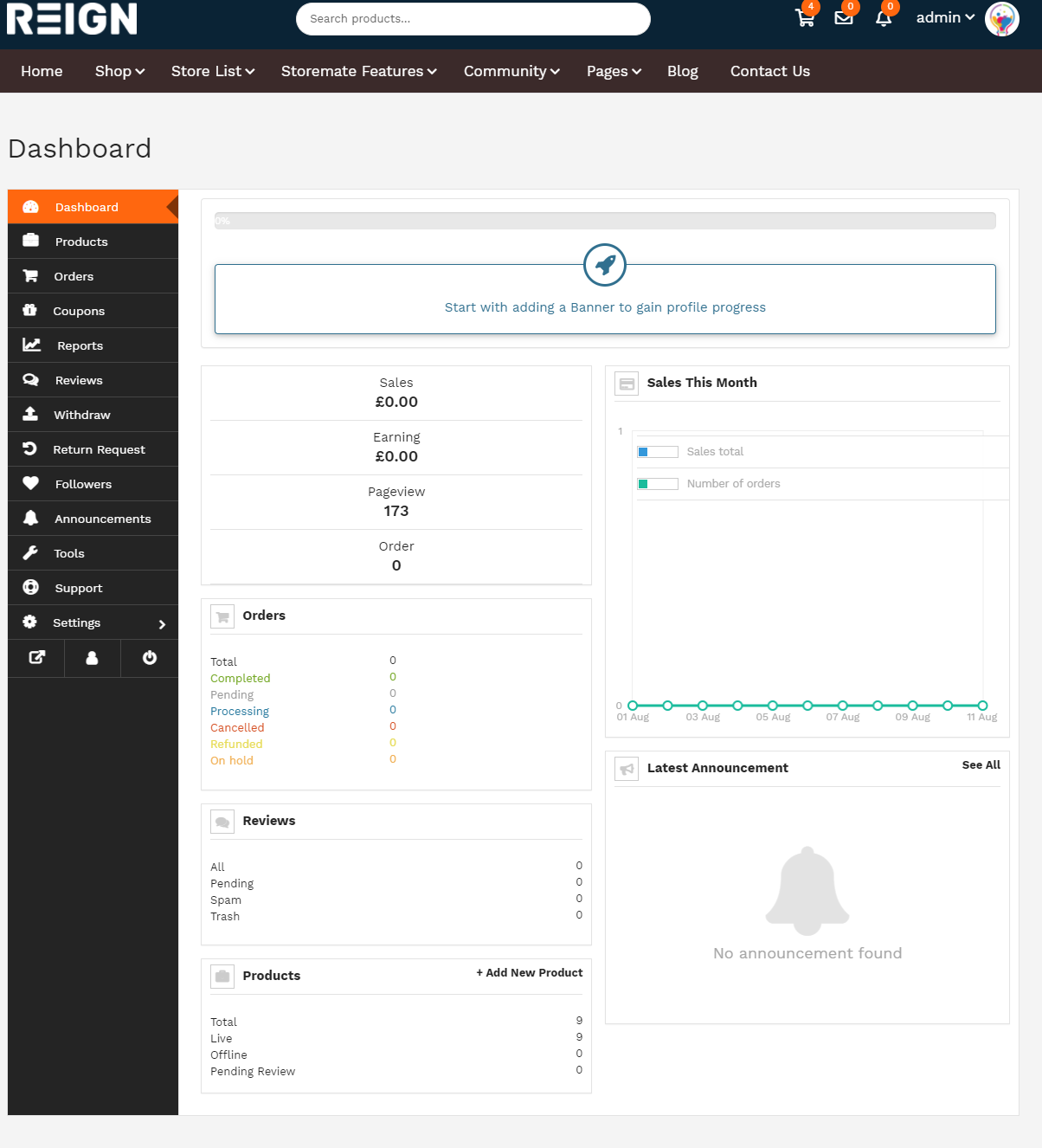Click the Latest Announcement megaphone icon
The width and height of the screenshot is (1042, 1148).
pos(627,769)
